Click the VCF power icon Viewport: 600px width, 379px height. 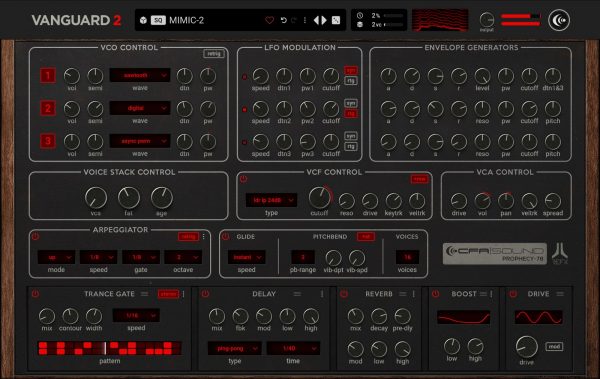tap(244, 179)
